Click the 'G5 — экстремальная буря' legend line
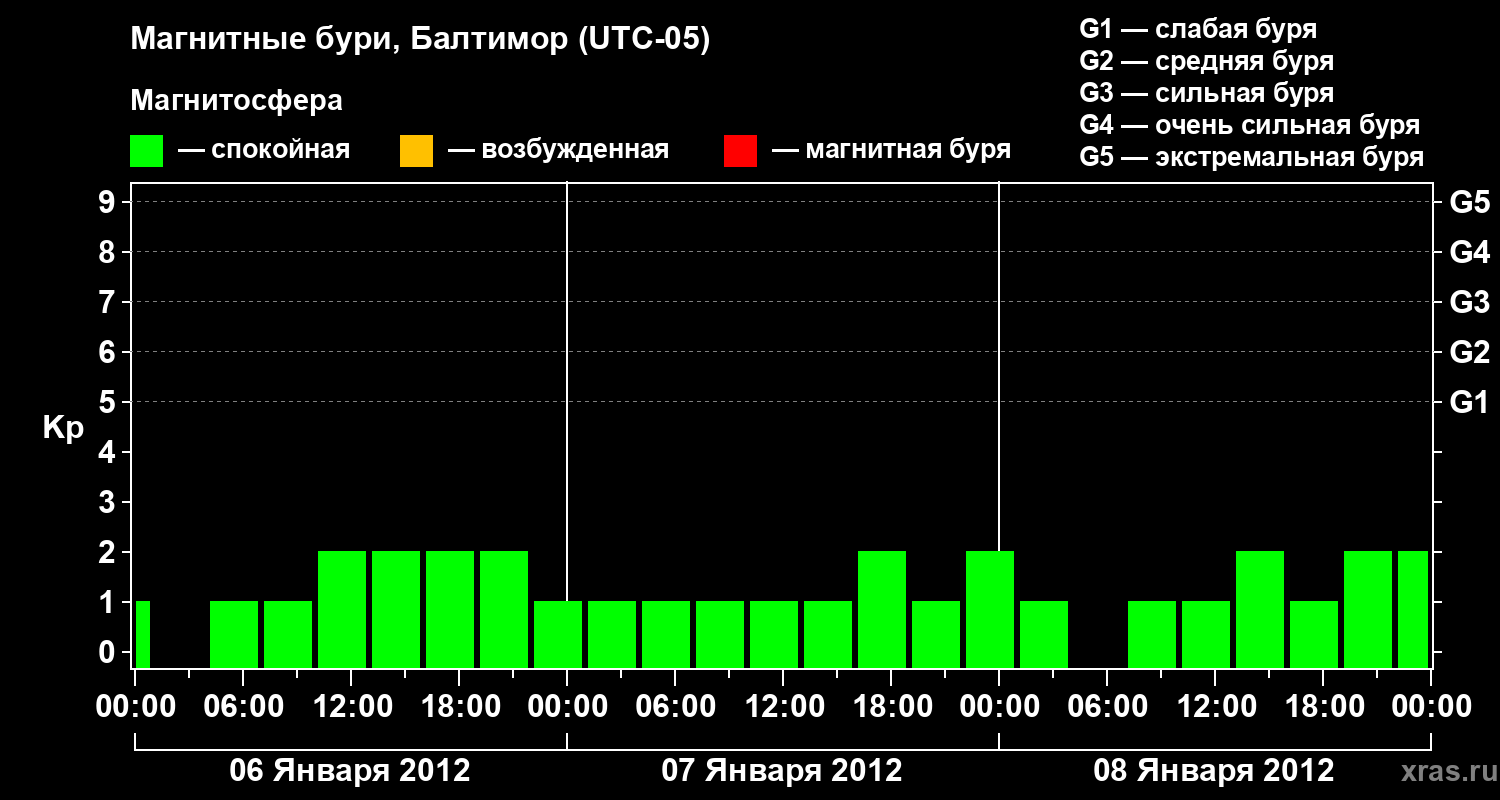1500x800 pixels. [1251, 157]
